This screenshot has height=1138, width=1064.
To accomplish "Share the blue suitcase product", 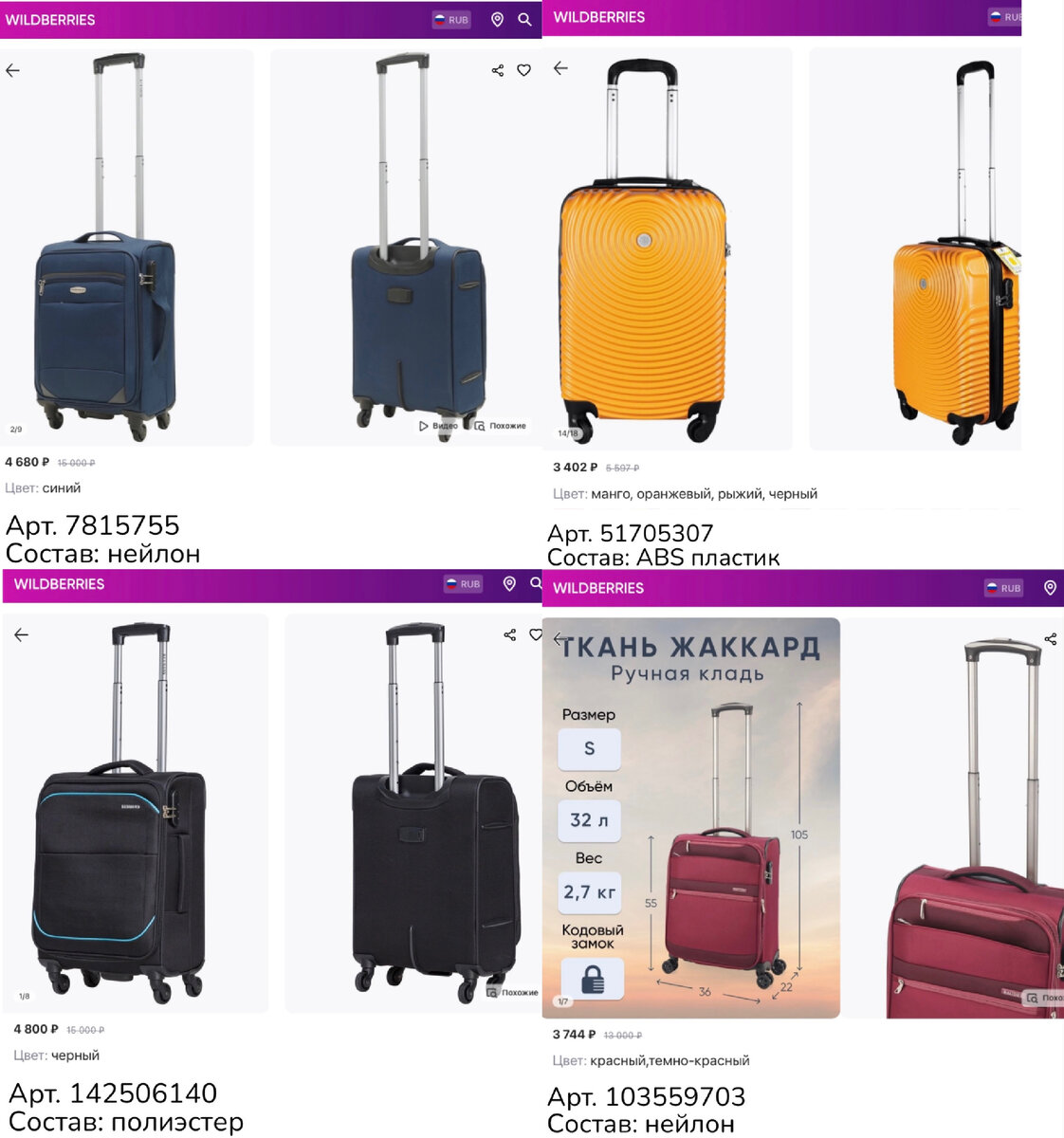I will (498, 70).
